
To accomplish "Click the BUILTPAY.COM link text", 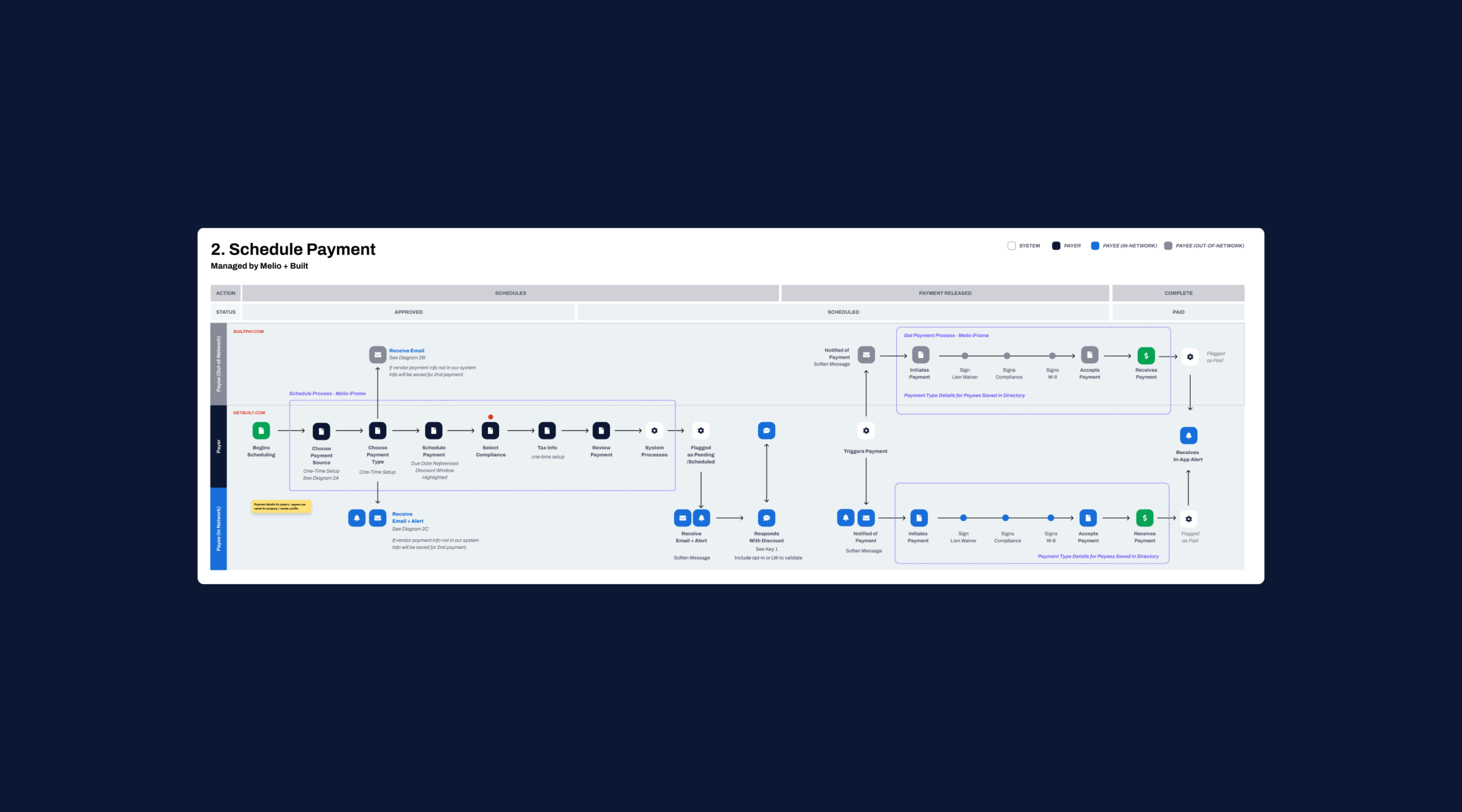I will (248, 332).
